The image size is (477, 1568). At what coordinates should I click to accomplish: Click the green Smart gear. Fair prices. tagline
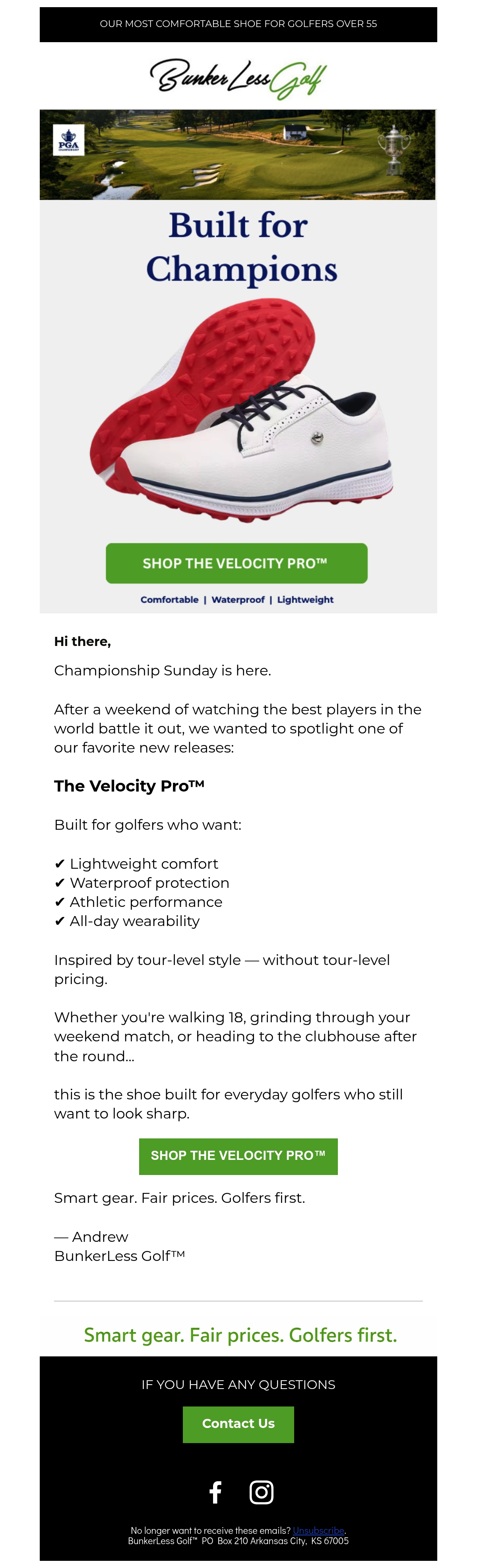tap(240, 1335)
